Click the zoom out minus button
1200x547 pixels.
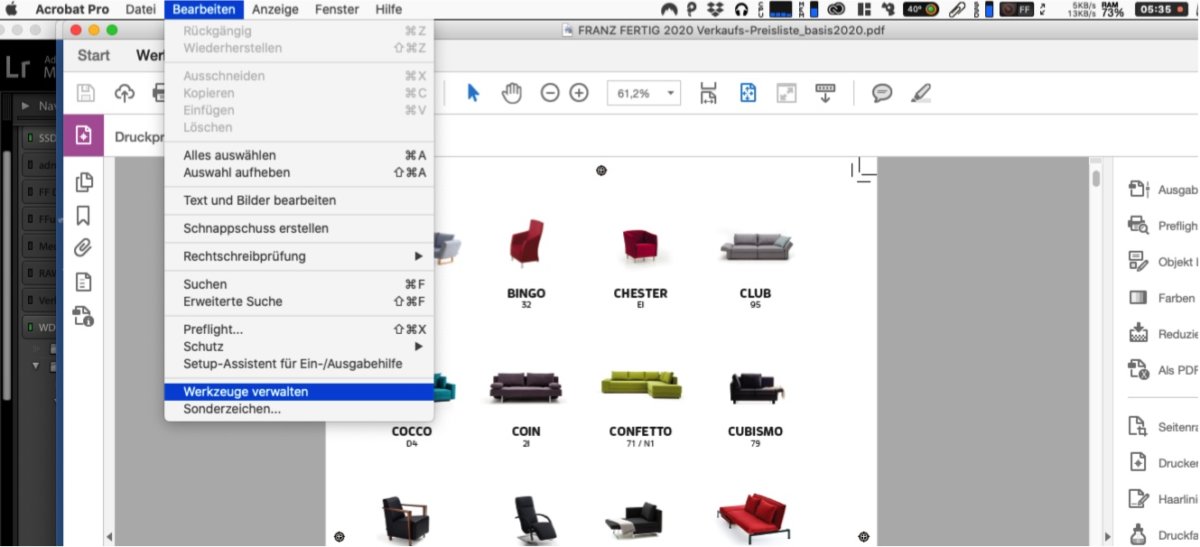point(550,93)
